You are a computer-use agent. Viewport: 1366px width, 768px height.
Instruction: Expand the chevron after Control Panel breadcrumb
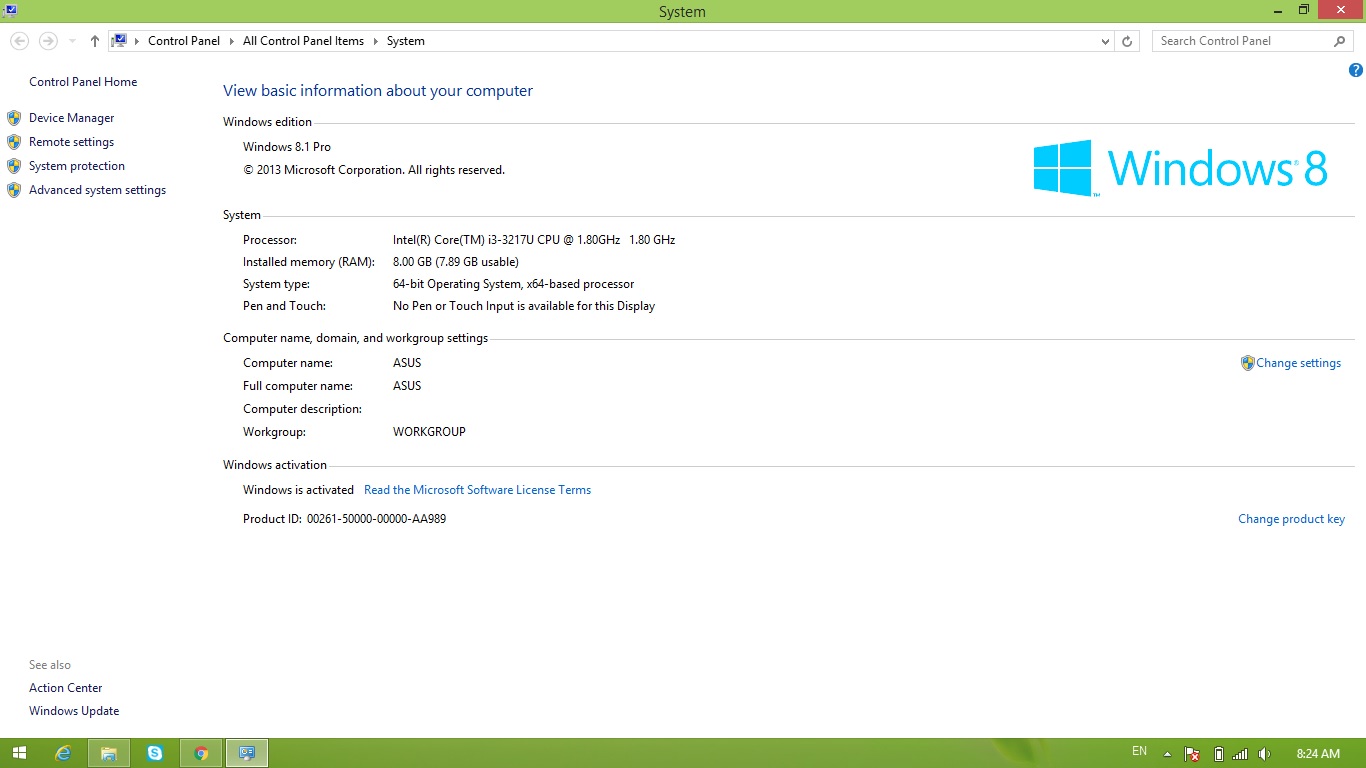(231, 41)
